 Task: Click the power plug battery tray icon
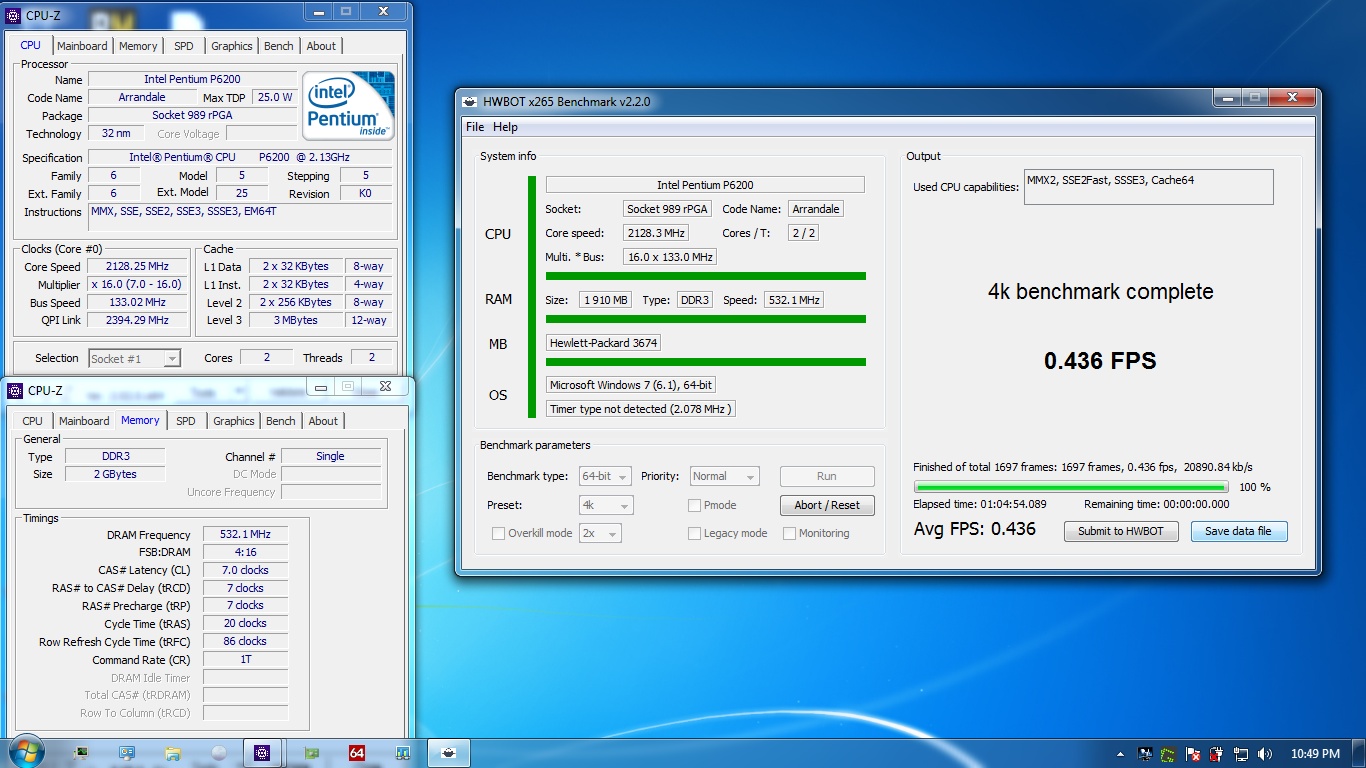tap(1216, 754)
